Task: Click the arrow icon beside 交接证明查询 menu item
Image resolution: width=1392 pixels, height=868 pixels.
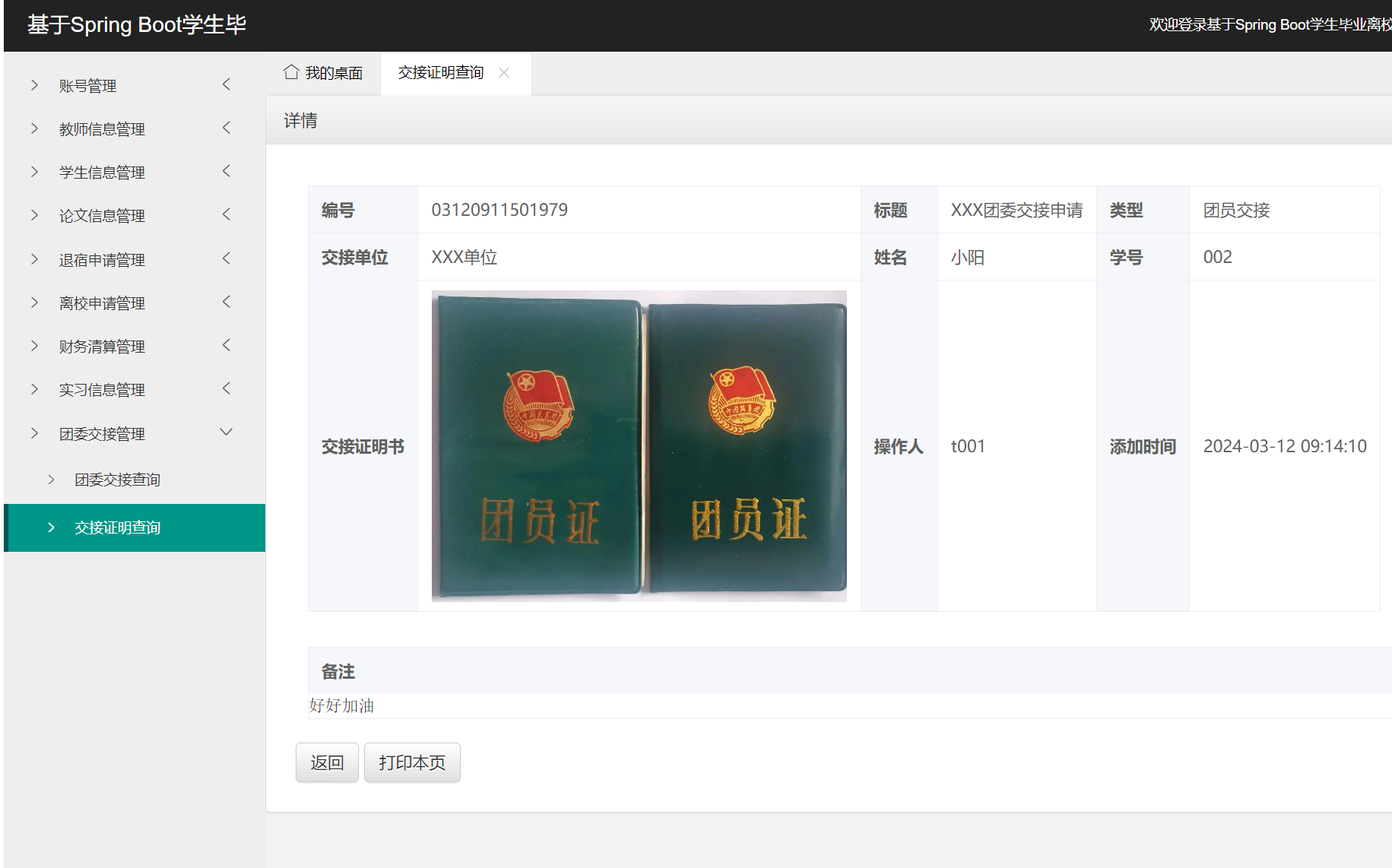Action: click(x=51, y=527)
